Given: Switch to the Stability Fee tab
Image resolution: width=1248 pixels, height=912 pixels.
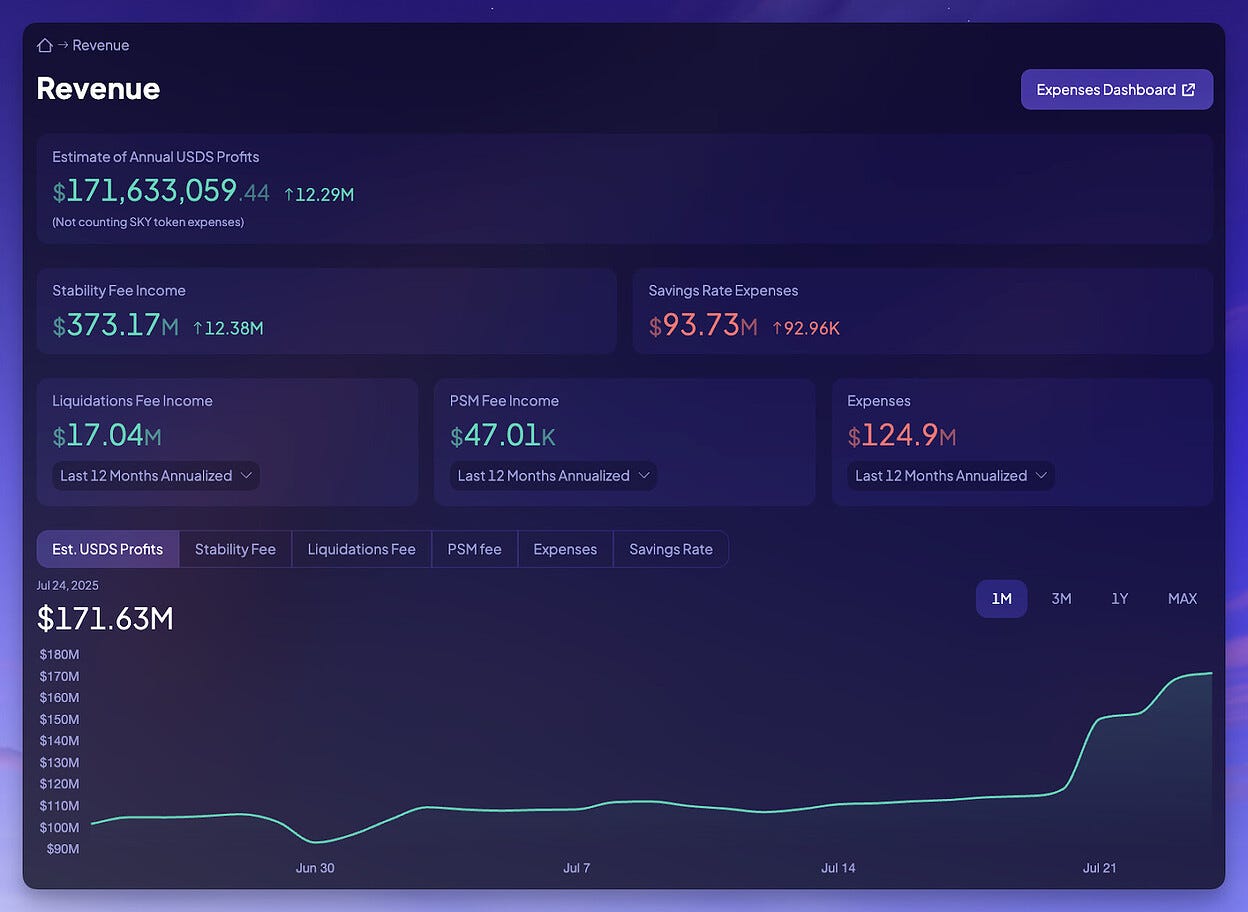Looking at the screenshot, I should pos(235,549).
